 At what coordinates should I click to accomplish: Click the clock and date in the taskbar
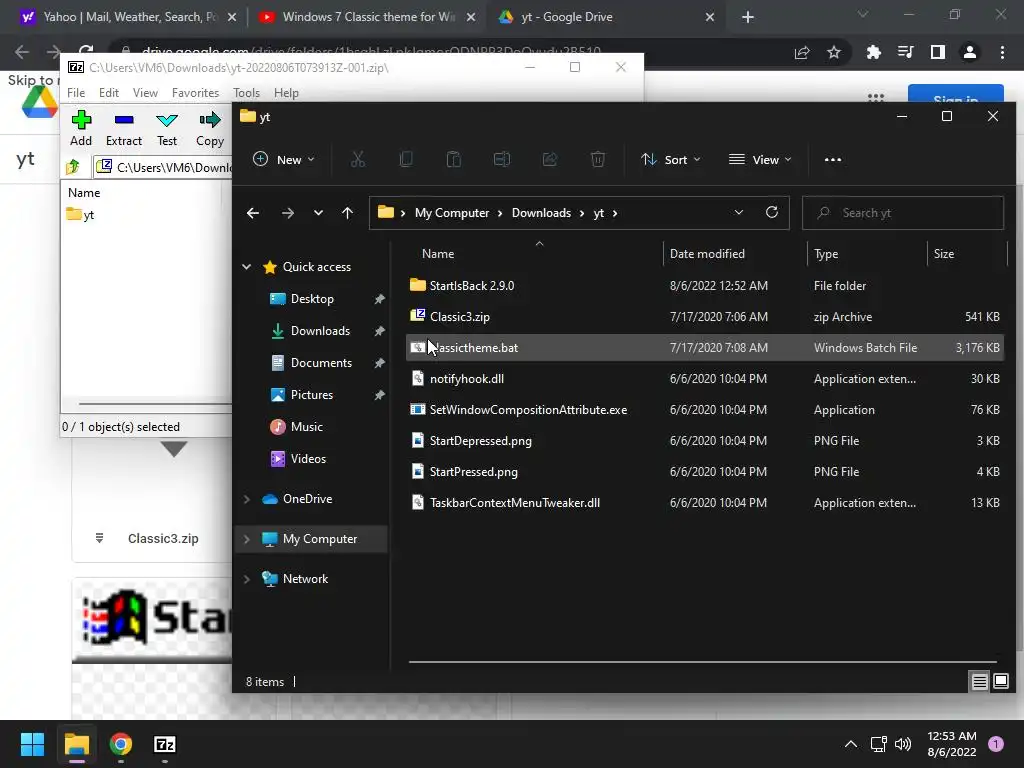952,744
